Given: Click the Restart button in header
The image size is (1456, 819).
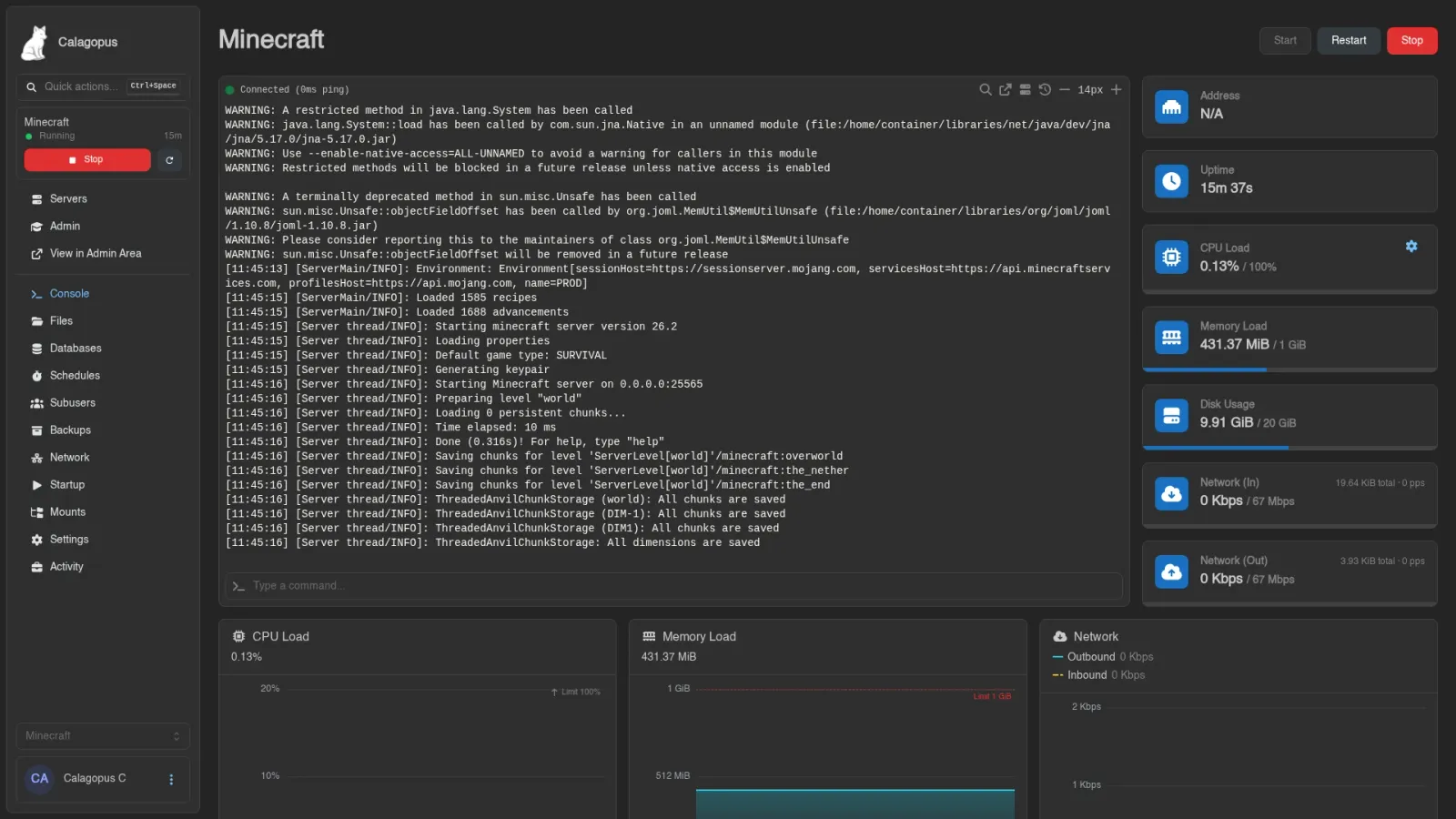Looking at the screenshot, I should pos(1349,40).
